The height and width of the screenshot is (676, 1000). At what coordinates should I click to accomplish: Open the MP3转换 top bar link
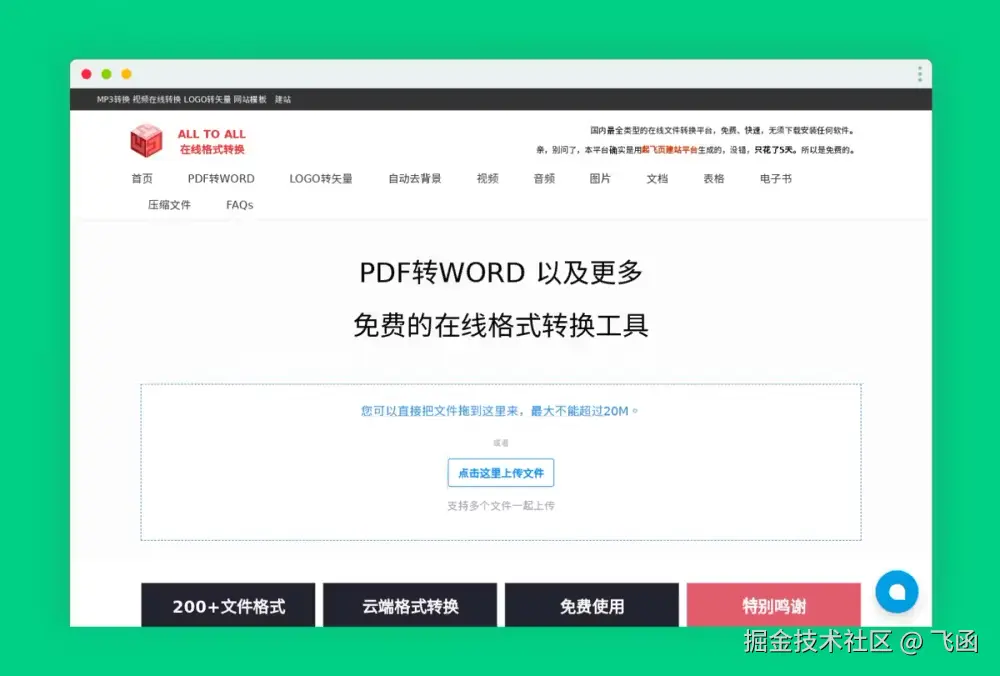113,99
